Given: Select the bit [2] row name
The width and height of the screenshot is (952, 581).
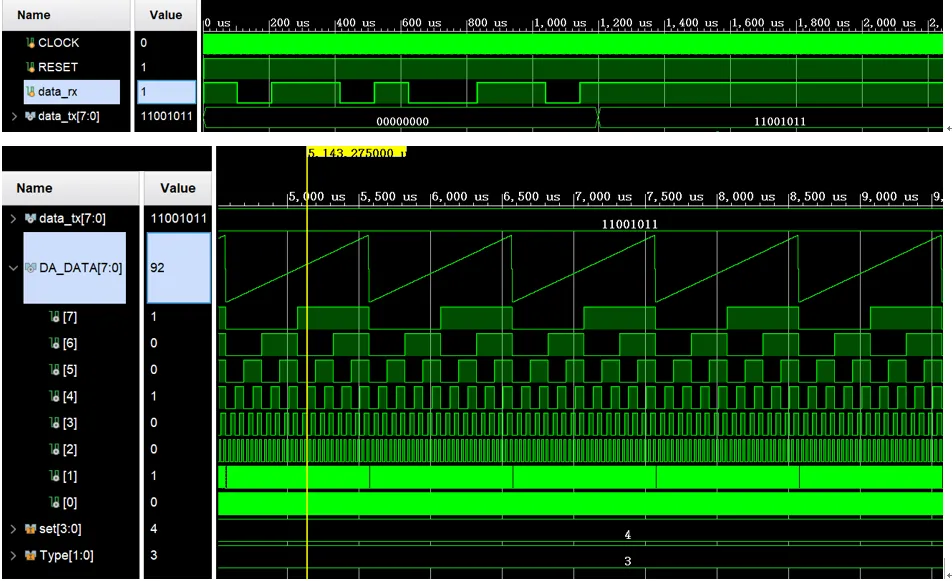Looking at the screenshot, I should 69,450.
